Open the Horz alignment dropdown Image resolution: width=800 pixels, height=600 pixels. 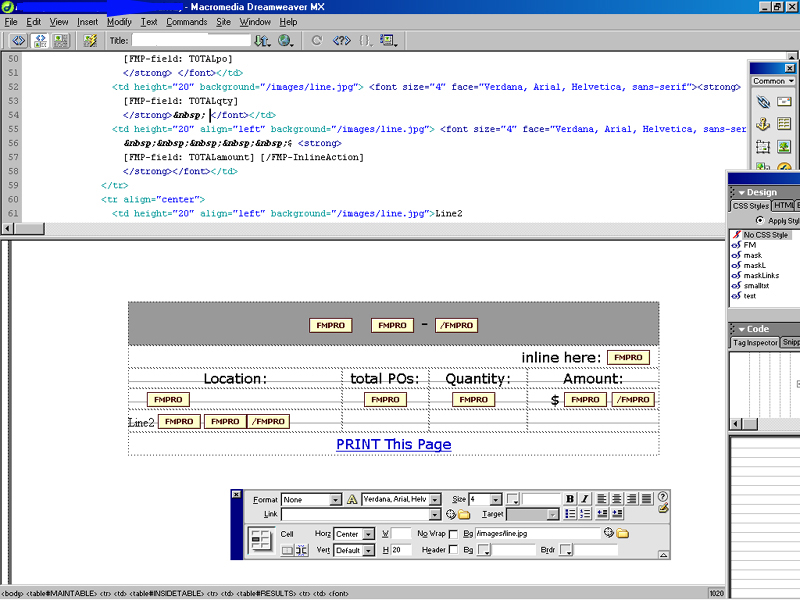(x=366, y=534)
